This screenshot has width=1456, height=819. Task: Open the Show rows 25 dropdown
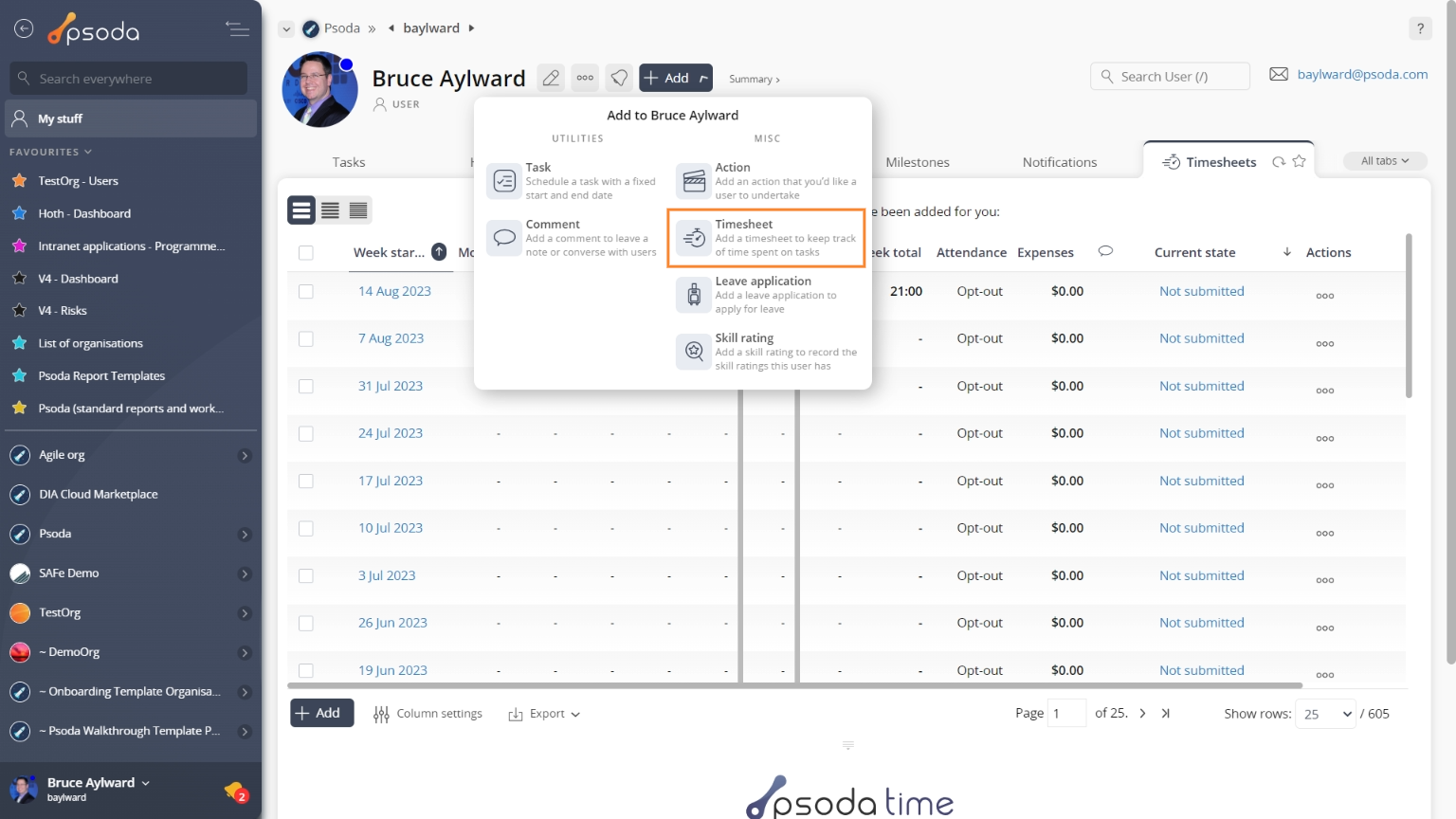(1325, 714)
